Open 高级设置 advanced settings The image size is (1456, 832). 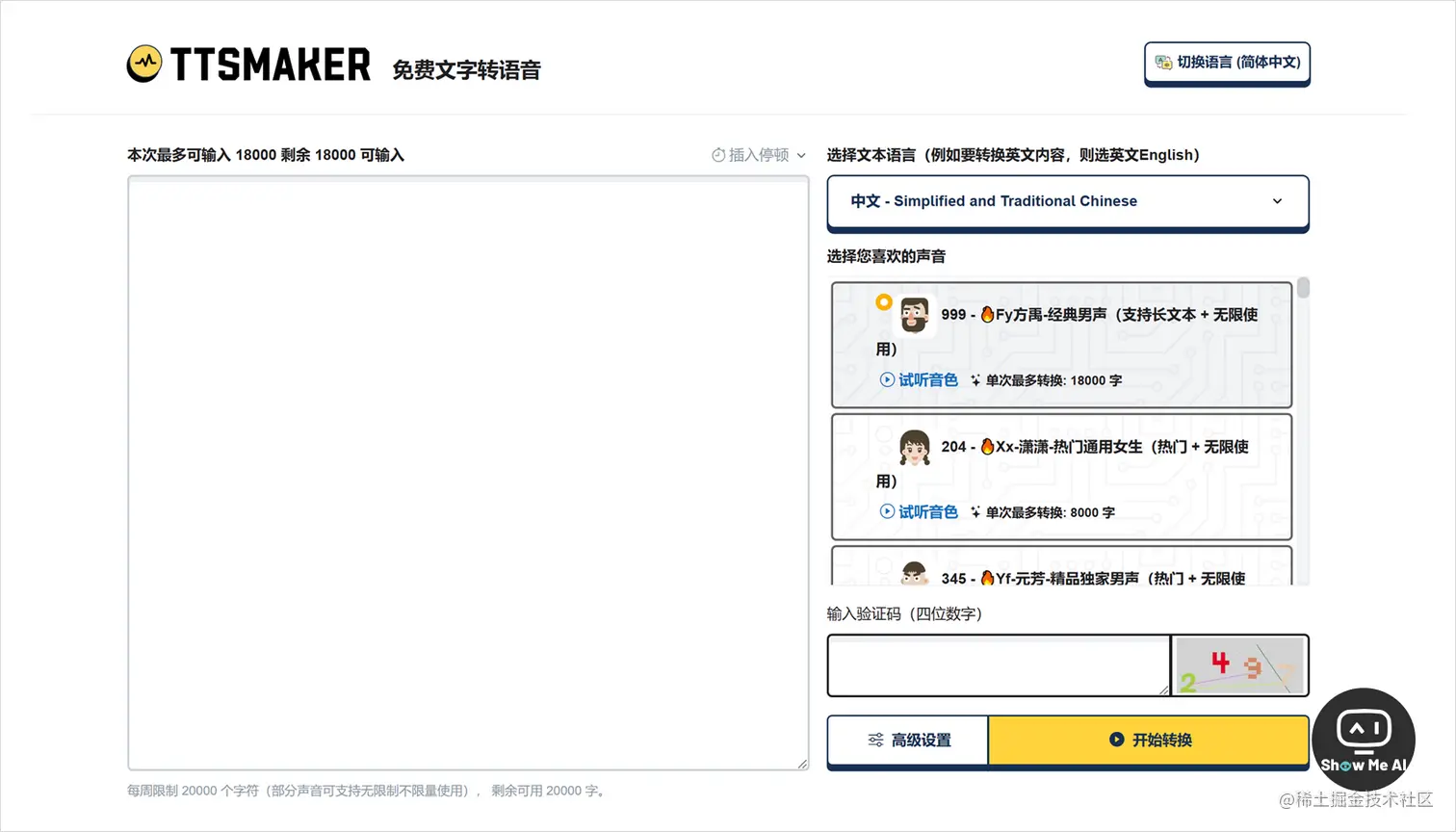pyautogui.click(x=908, y=741)
